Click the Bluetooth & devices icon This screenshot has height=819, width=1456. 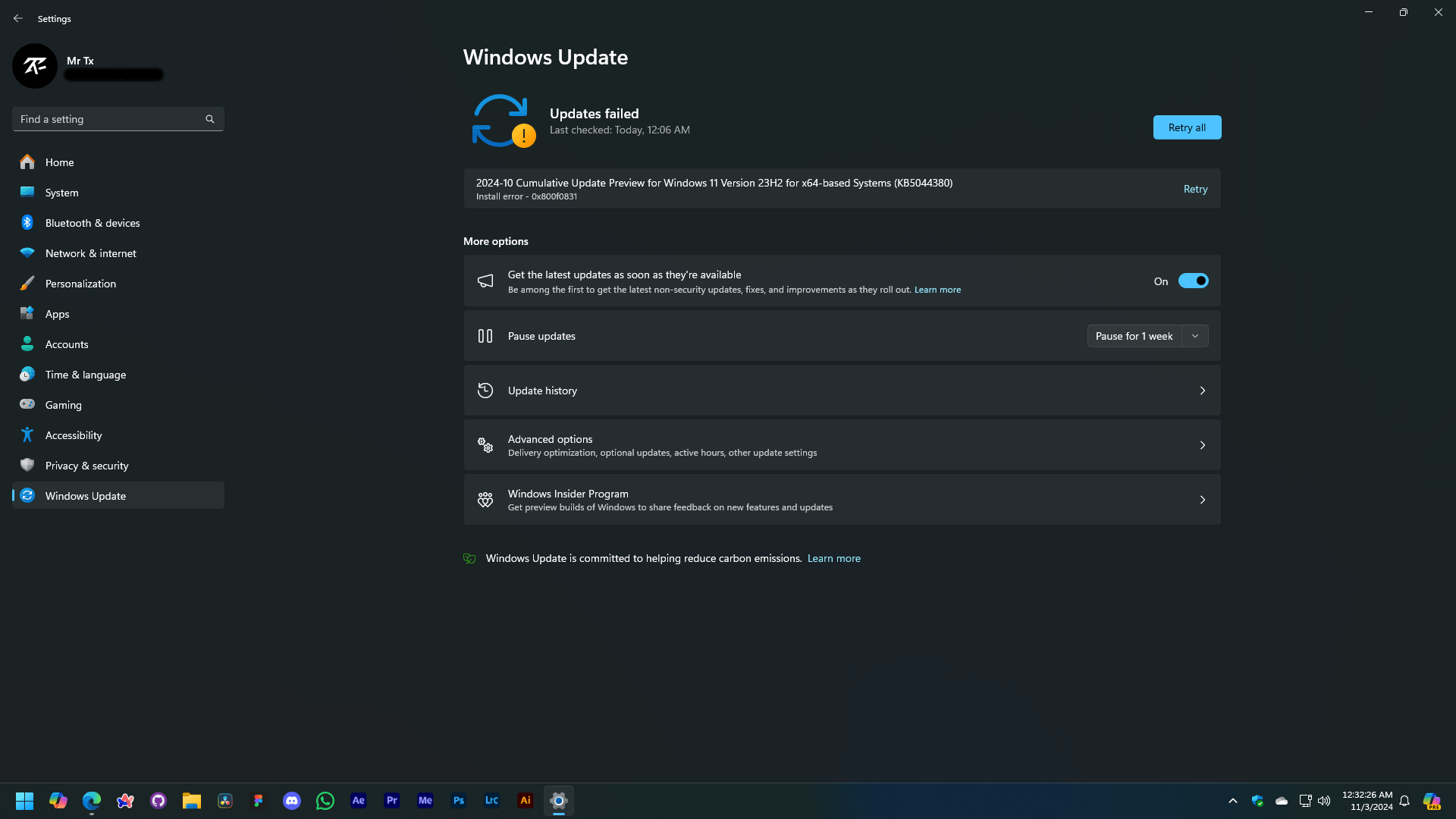click(27, 223)
